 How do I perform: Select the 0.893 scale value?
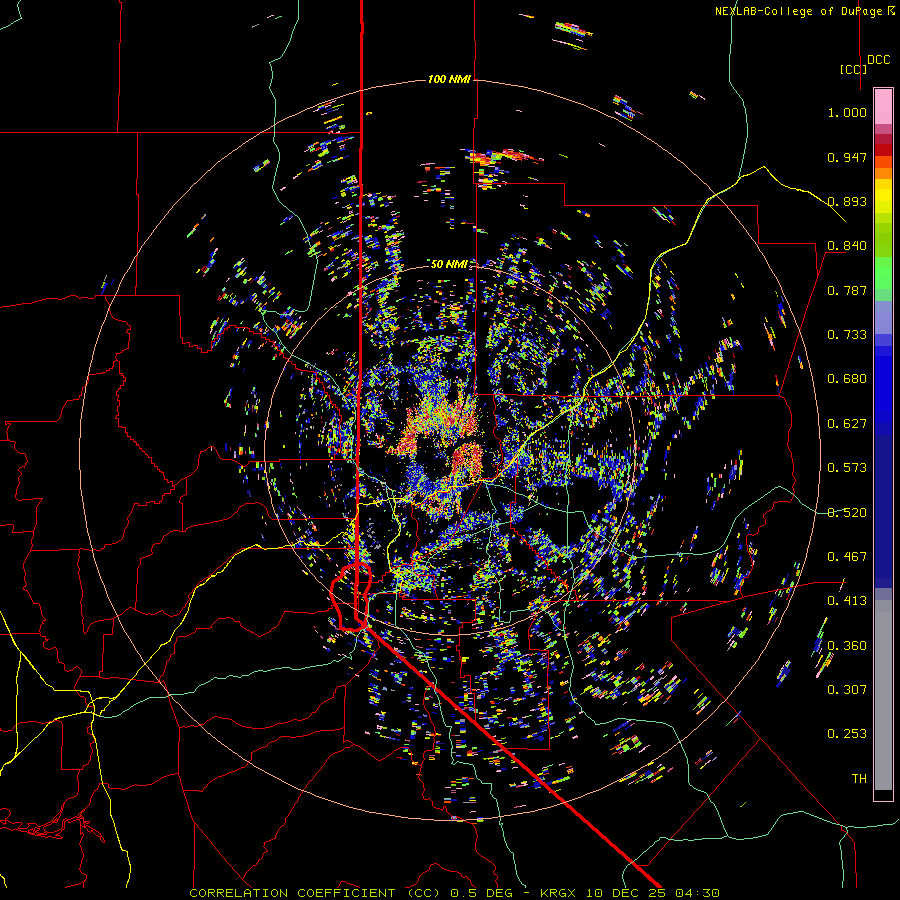coord(847,201)
